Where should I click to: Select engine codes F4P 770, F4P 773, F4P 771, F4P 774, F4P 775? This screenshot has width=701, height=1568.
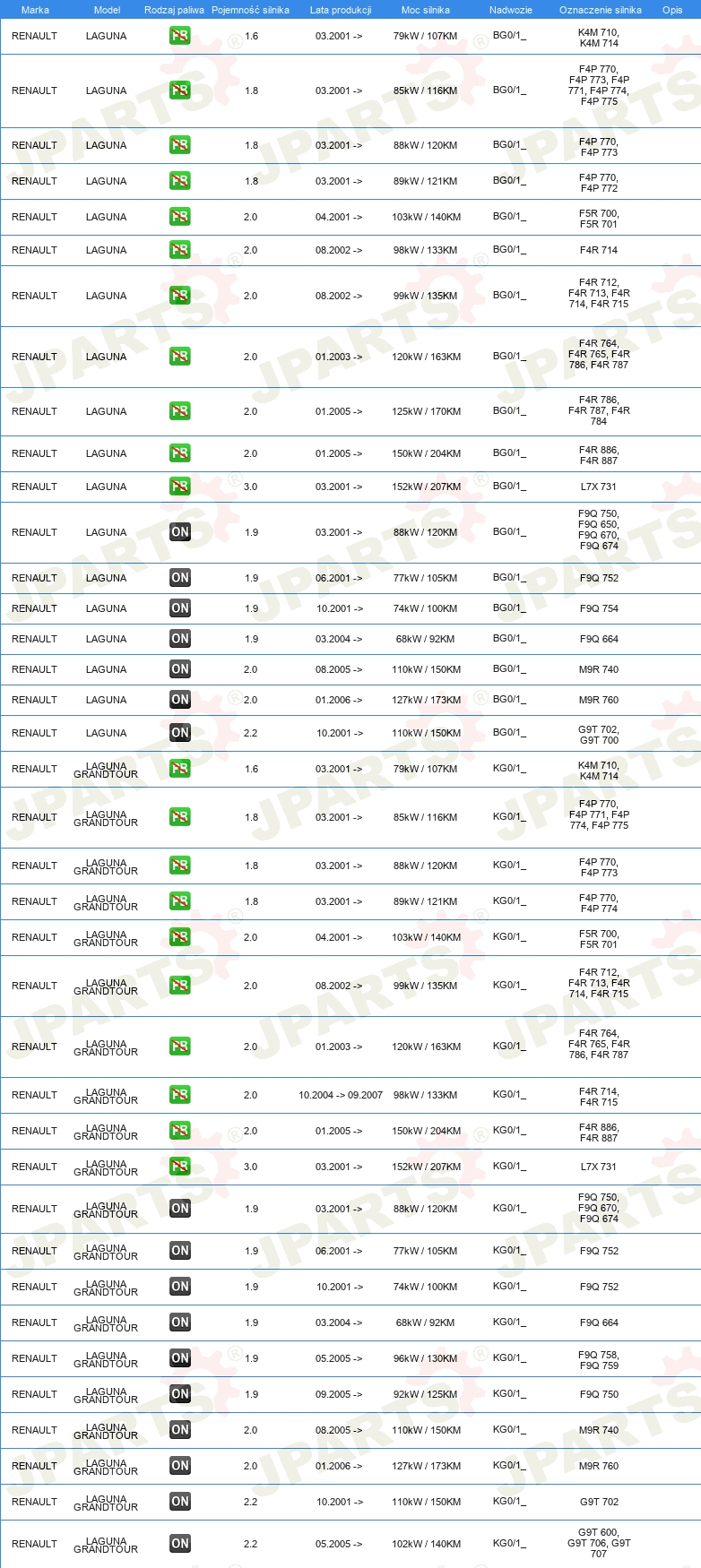point(599,85)
